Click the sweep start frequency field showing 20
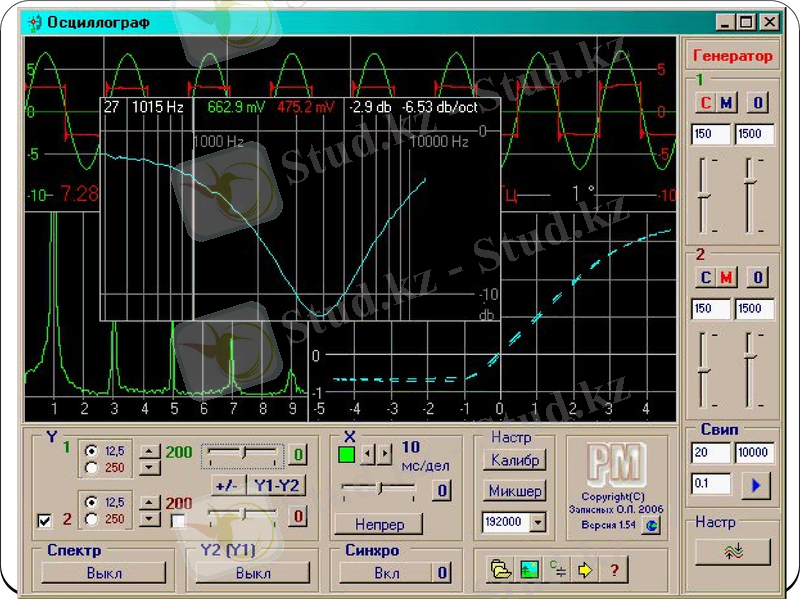Viewport: 800px width, 599px height. pyautogui.click(x=709, y=453)
